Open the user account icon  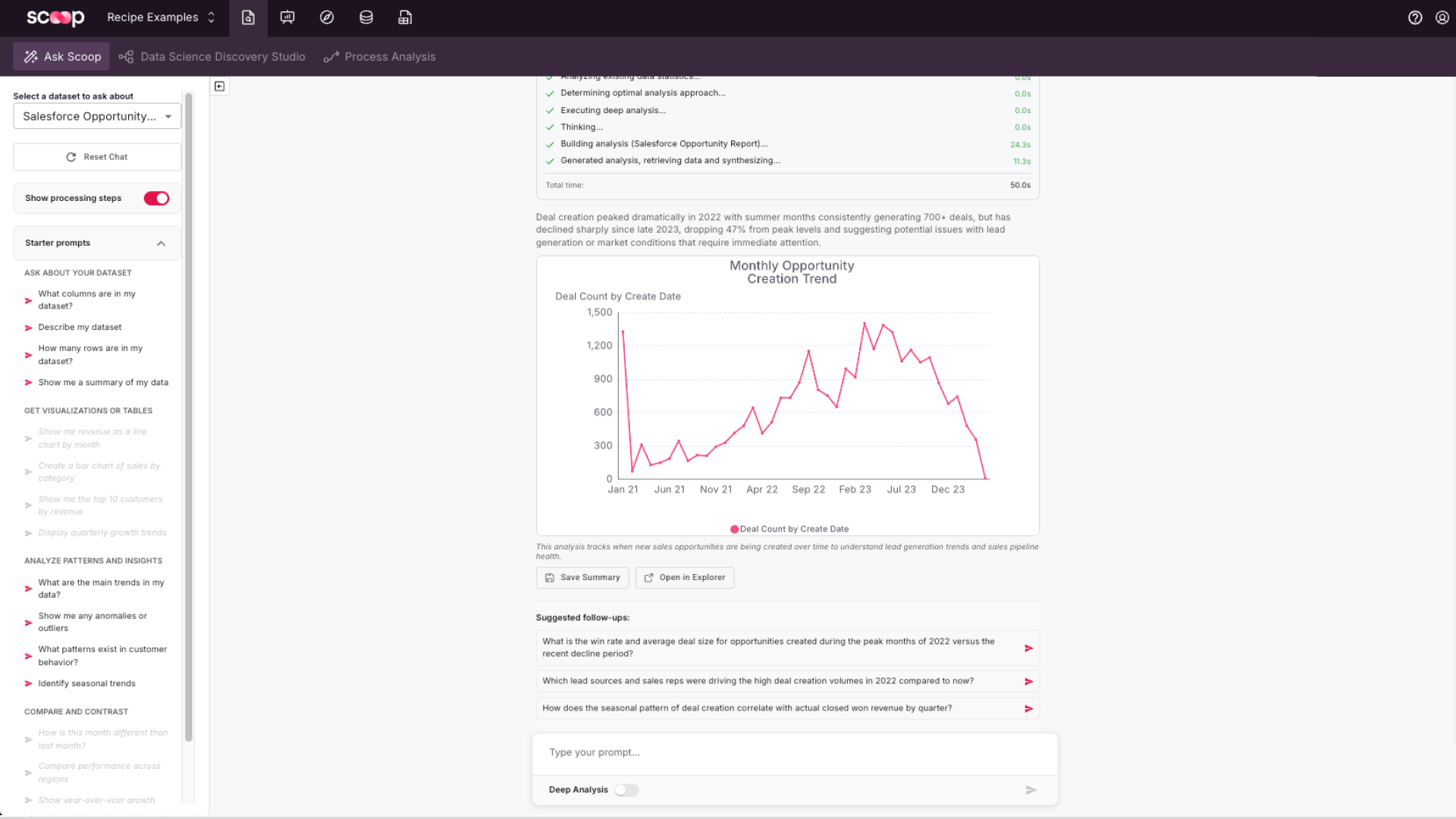tap(1442, 17)
